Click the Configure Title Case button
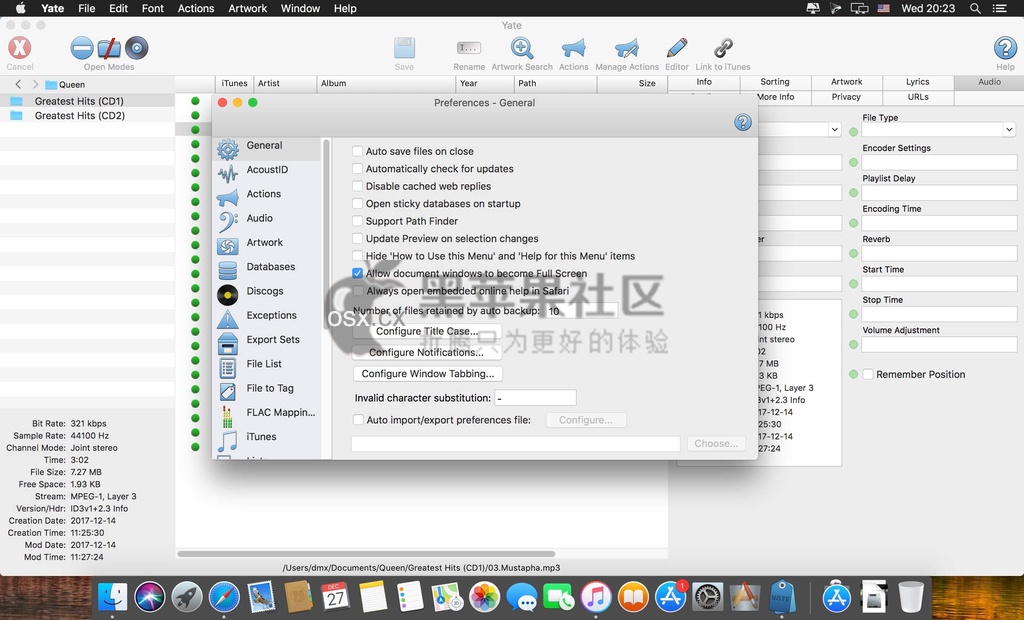Image resolution: width=1024 pixels, height=620 pixels. (x=427, y=331)
